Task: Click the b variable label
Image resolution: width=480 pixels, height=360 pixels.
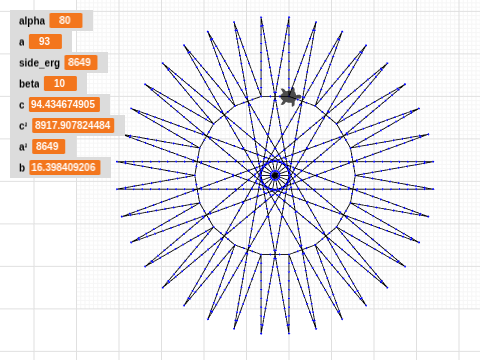Action: point(22,168)
